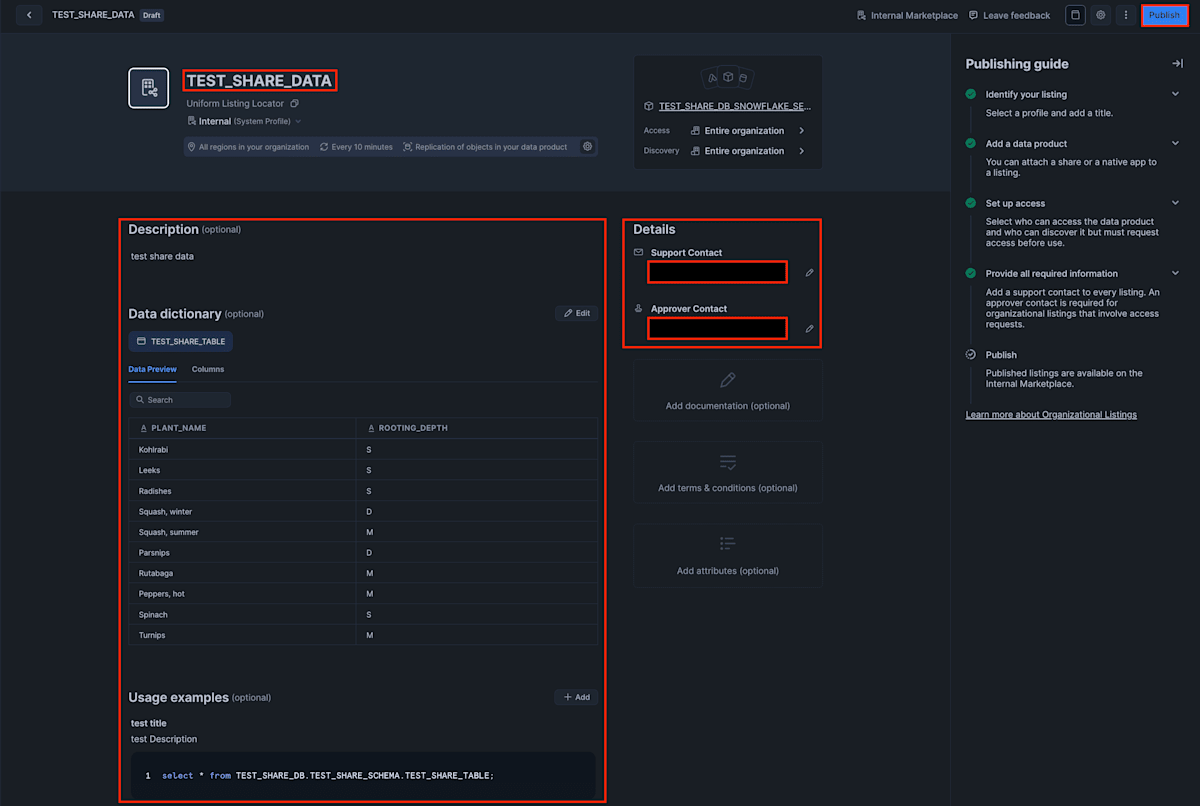Switch to the Data Preview tab
Image resolution: width=1200 pixels, height=806 pixels.
[152, 369]
